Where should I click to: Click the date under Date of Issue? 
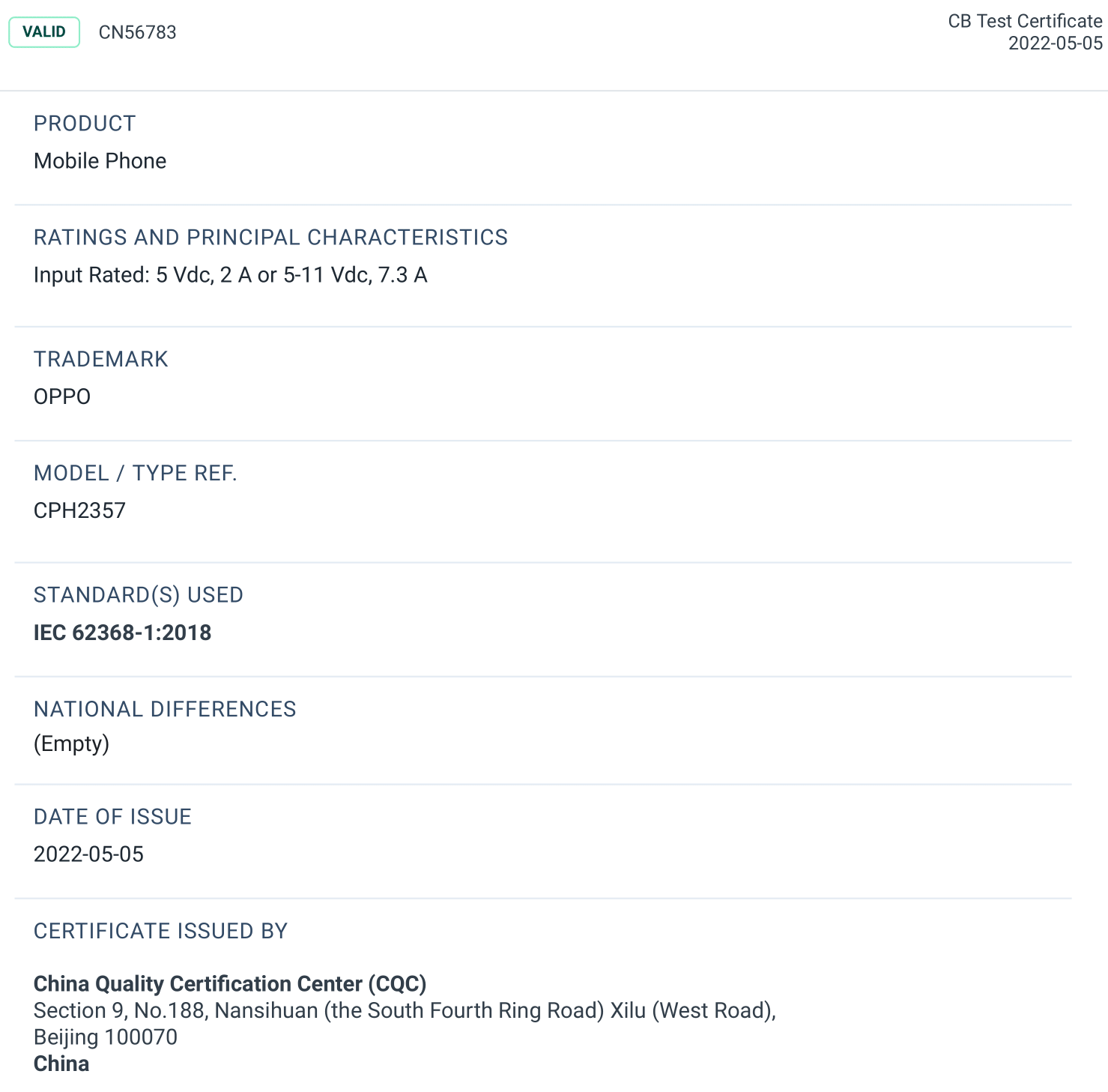pyautogui.click(x=88, y=854)
